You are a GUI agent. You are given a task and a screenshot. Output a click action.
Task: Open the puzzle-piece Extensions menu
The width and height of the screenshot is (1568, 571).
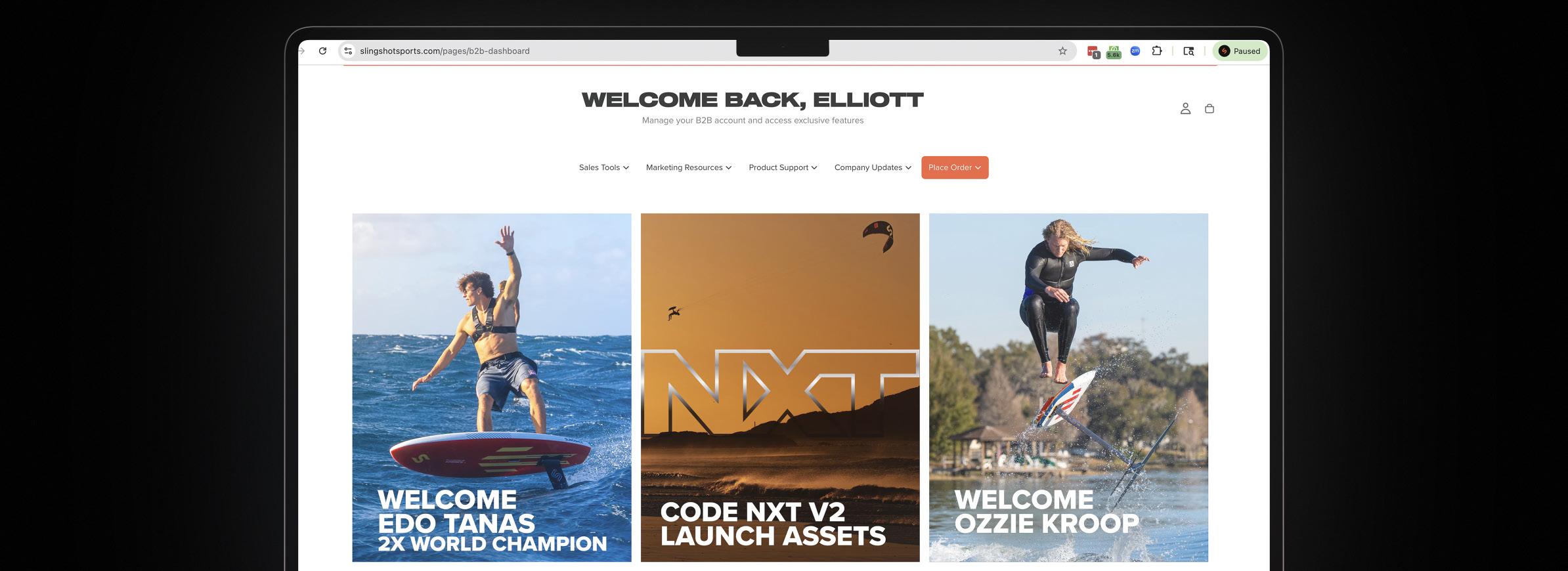[1157, 51]
